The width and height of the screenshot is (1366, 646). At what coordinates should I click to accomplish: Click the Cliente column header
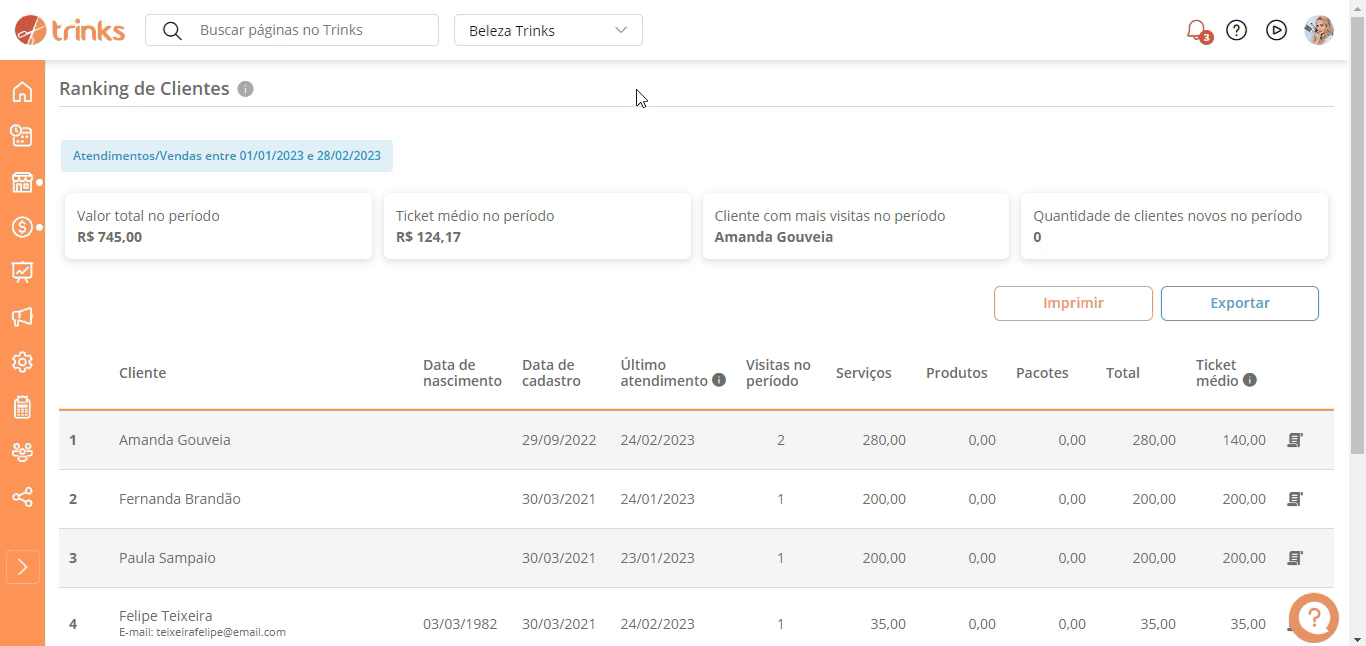[x=143, y=373]
